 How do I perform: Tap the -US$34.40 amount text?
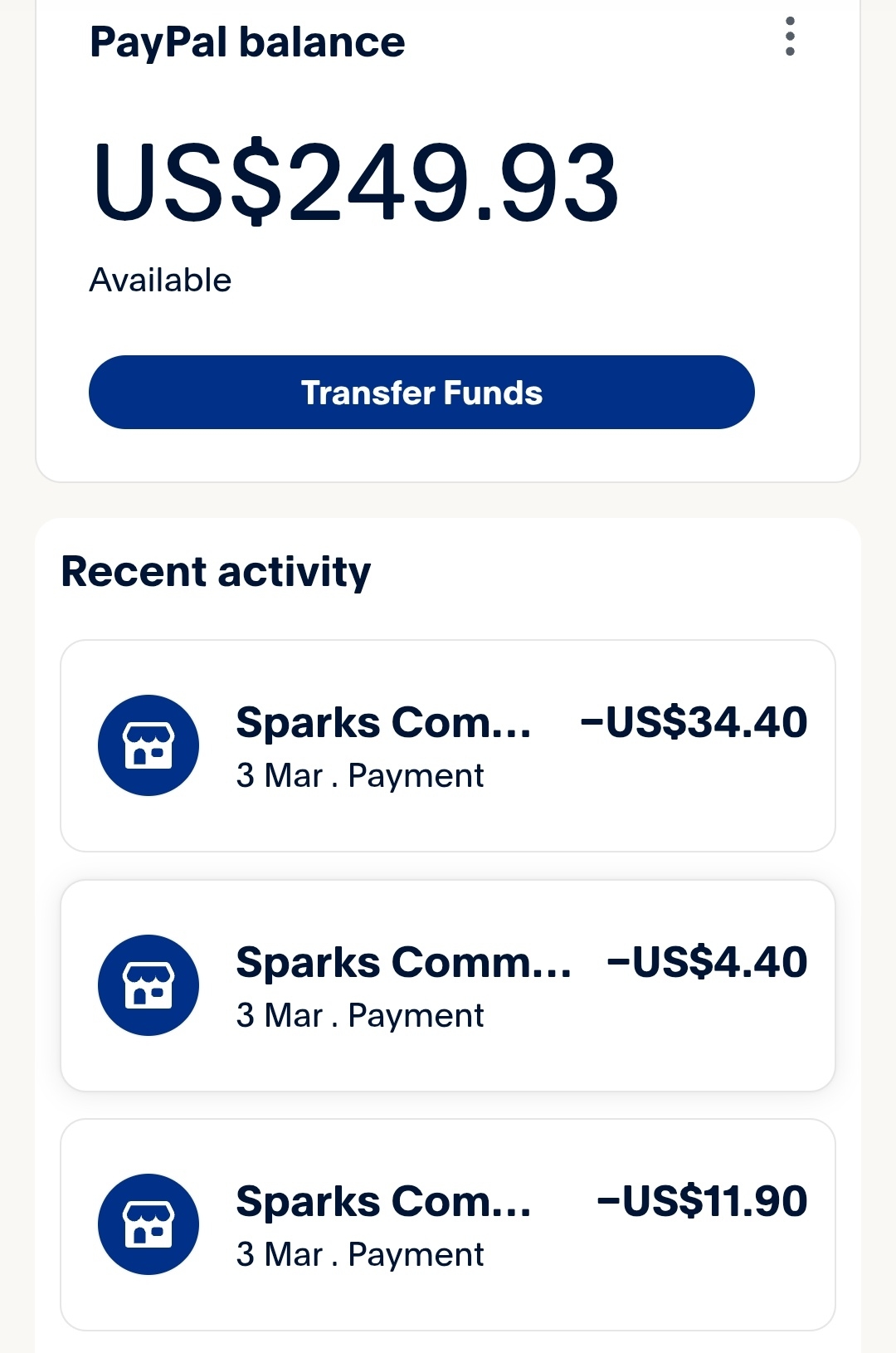tap(694, 722)
